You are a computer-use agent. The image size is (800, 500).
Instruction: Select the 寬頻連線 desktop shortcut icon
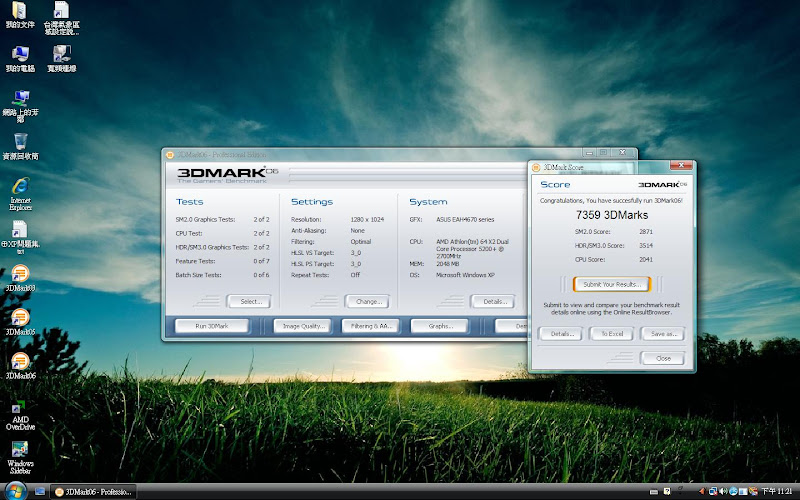point(62,59)
